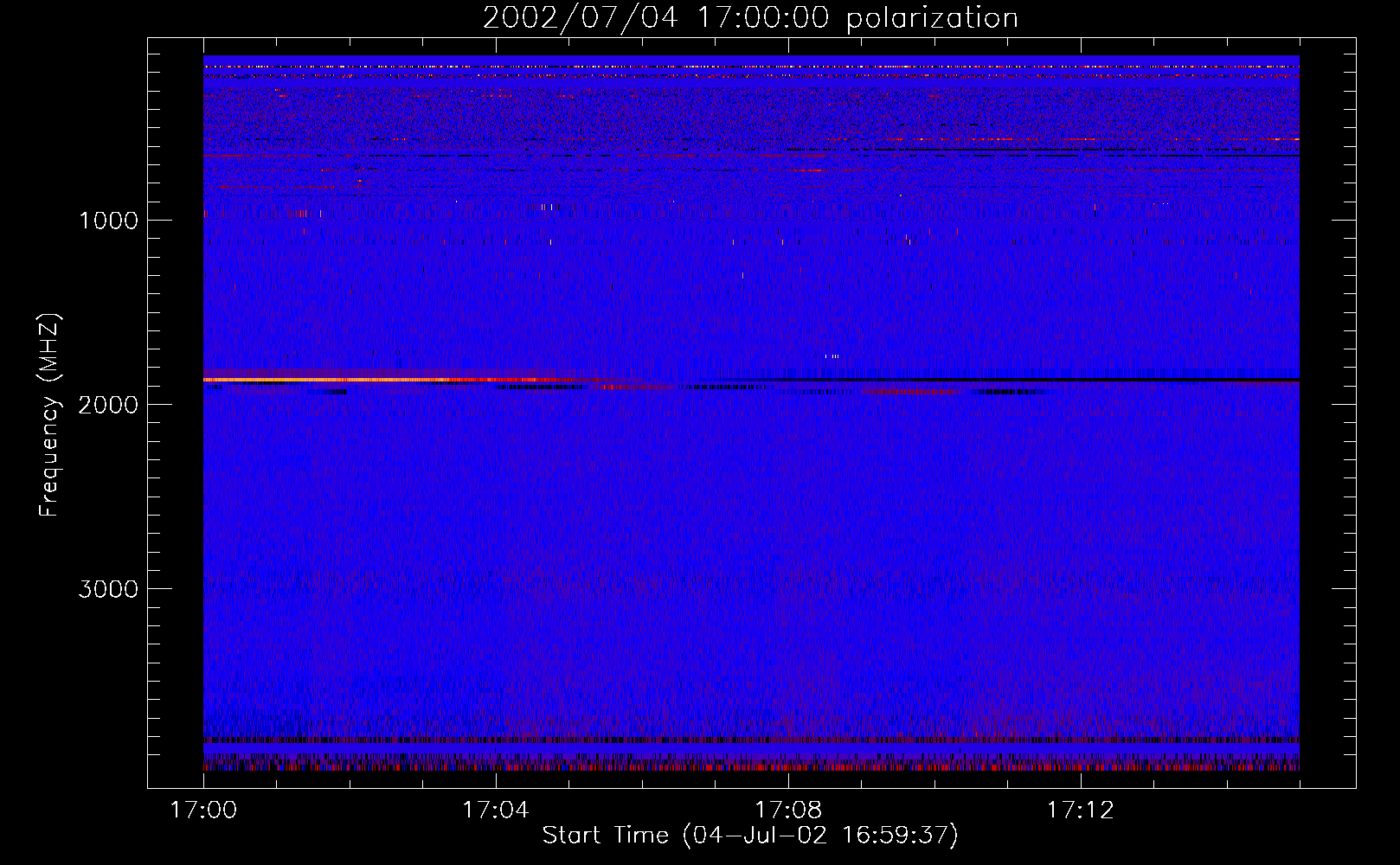
Task: Click the '17:12' time axis label
Action: 1080,811
